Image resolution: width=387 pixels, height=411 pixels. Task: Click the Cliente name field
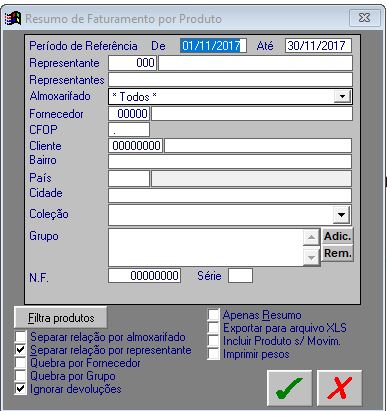(x=258, y=146)
